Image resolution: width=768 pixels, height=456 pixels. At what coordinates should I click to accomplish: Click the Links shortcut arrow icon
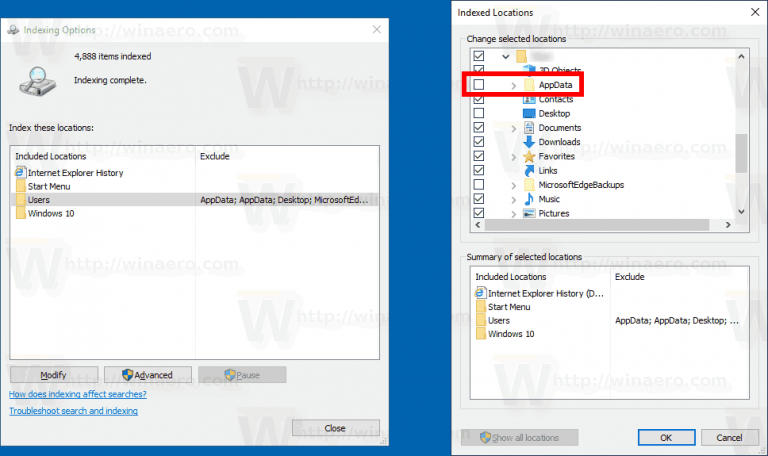tap(528, 170)
